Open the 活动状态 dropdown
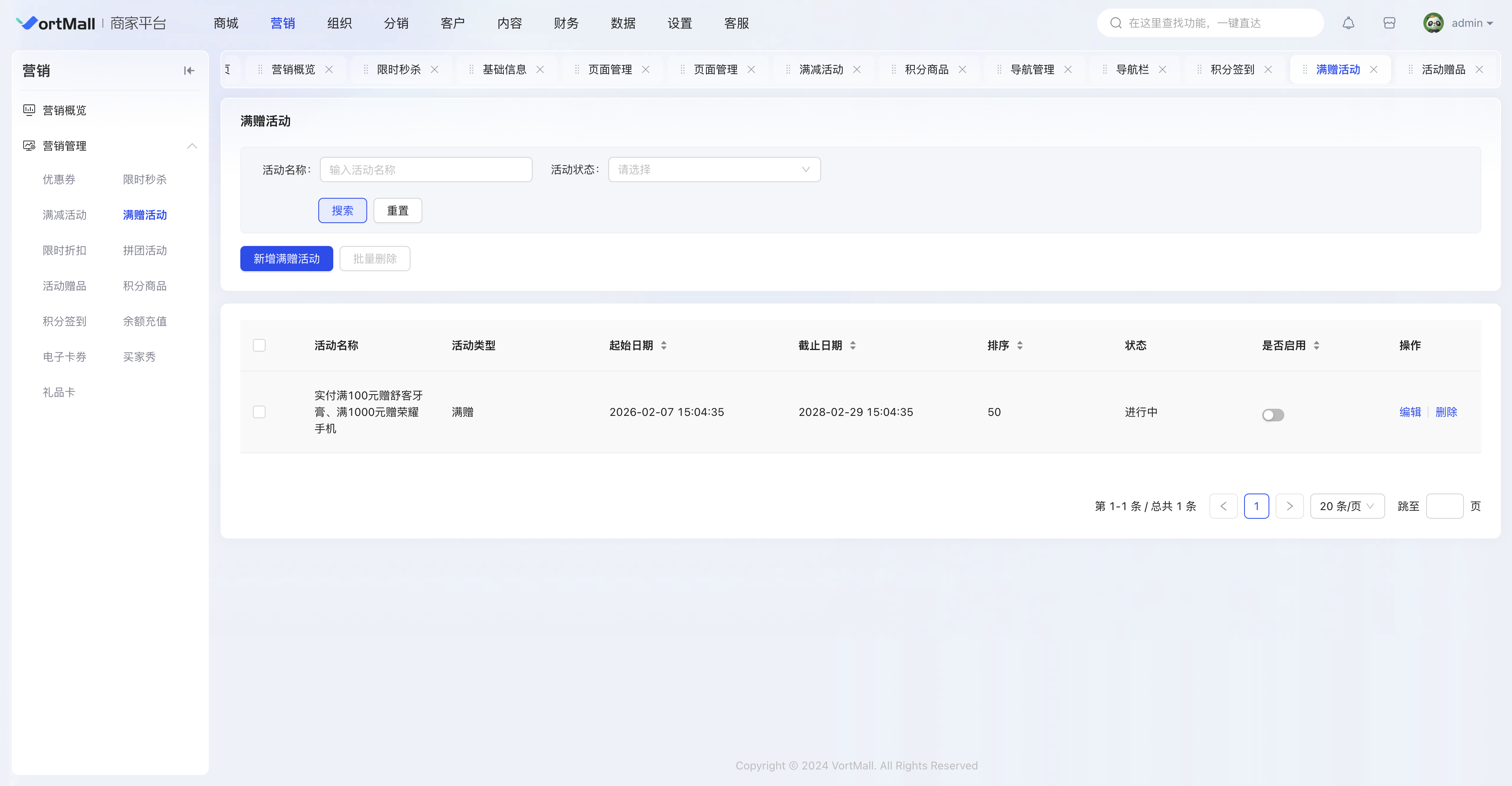This screenshot has height=786, width=1512. [x=714, y=169]
